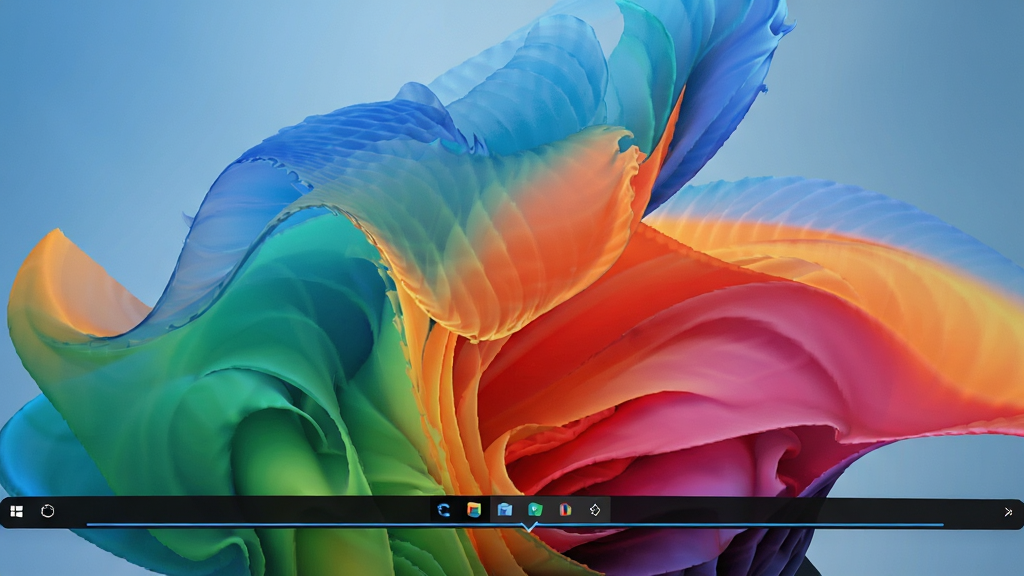This screenshot has height=576, width=1024.
Task: Click the white circular icon beside Start
Action: click(48, 511)
